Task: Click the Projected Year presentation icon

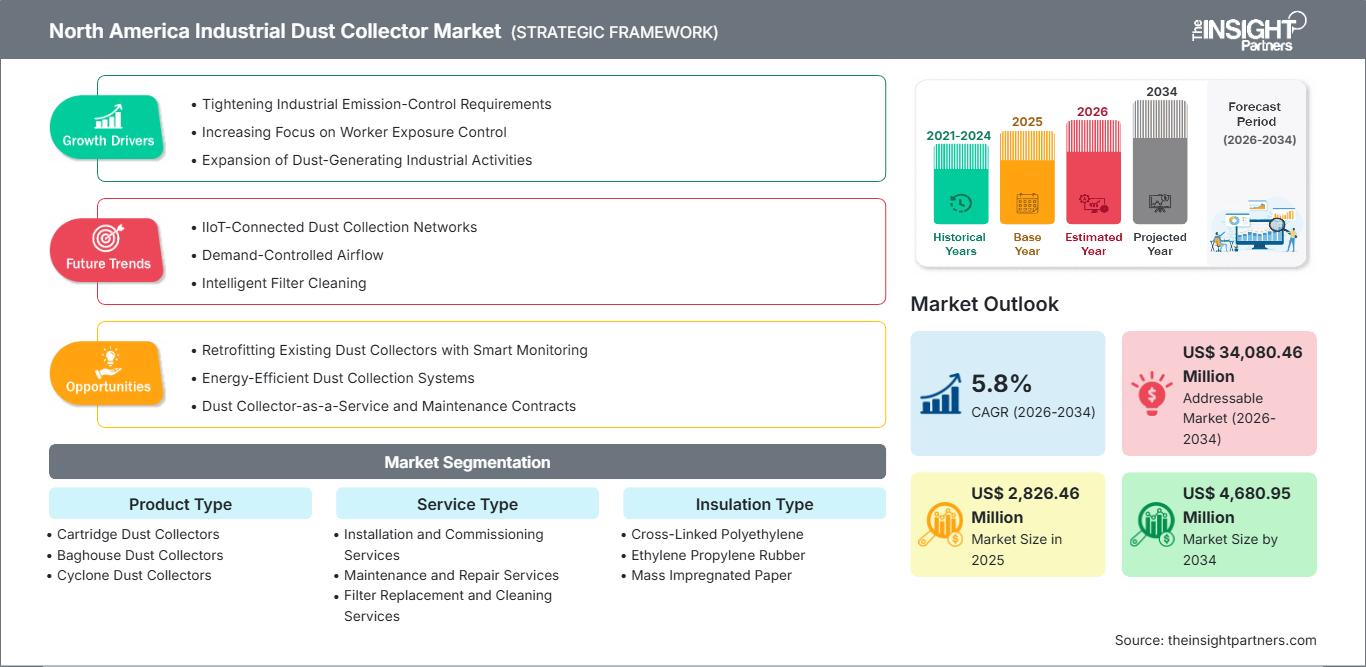Action: (x=1160, y=204)
